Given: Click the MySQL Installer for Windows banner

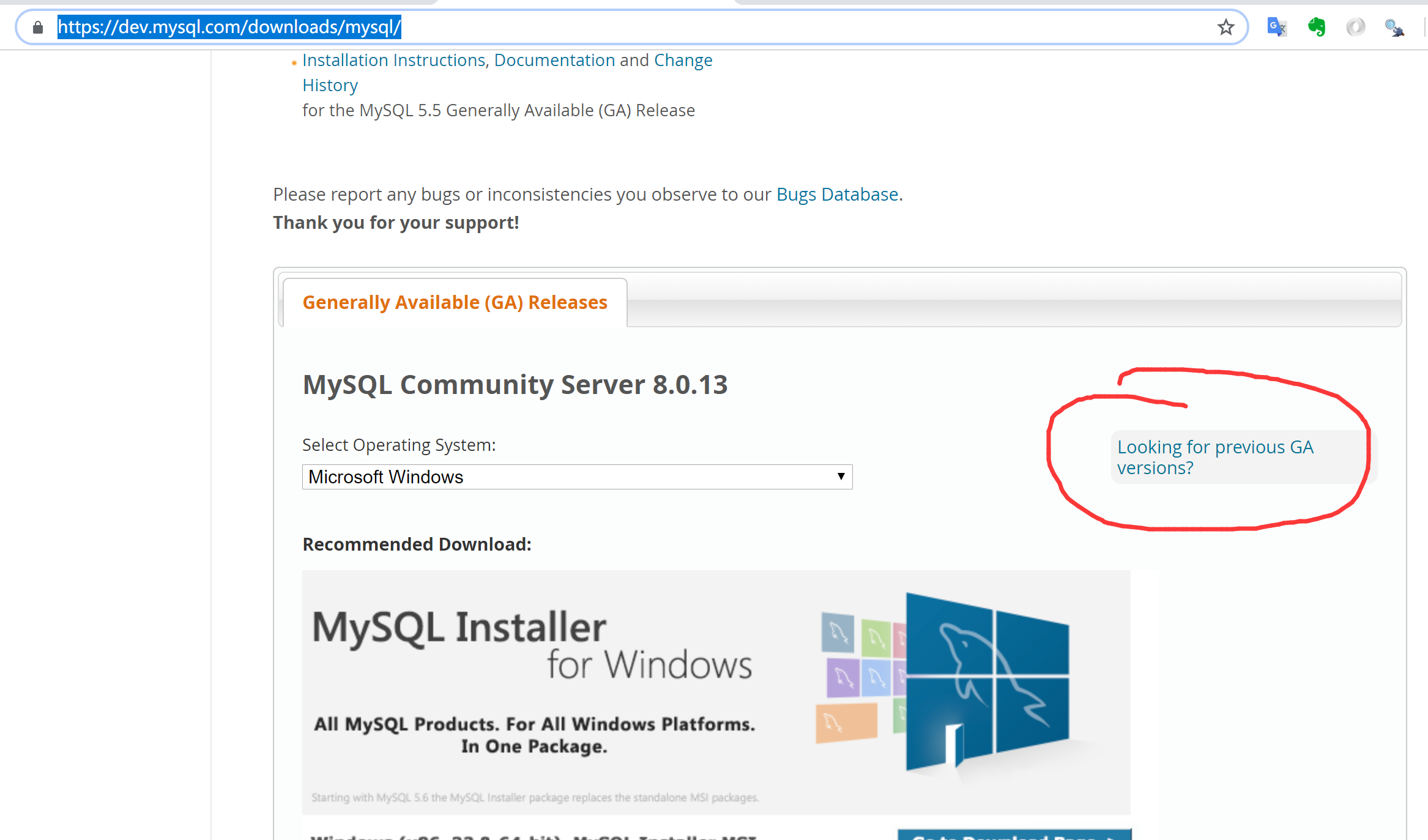Looking at the screenshot, I should (x=716, y=692).
